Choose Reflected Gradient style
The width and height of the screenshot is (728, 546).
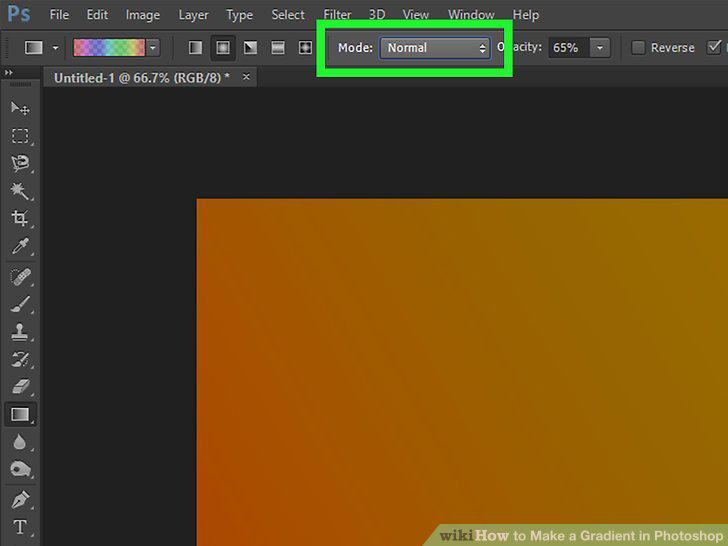tap(278, 47)
